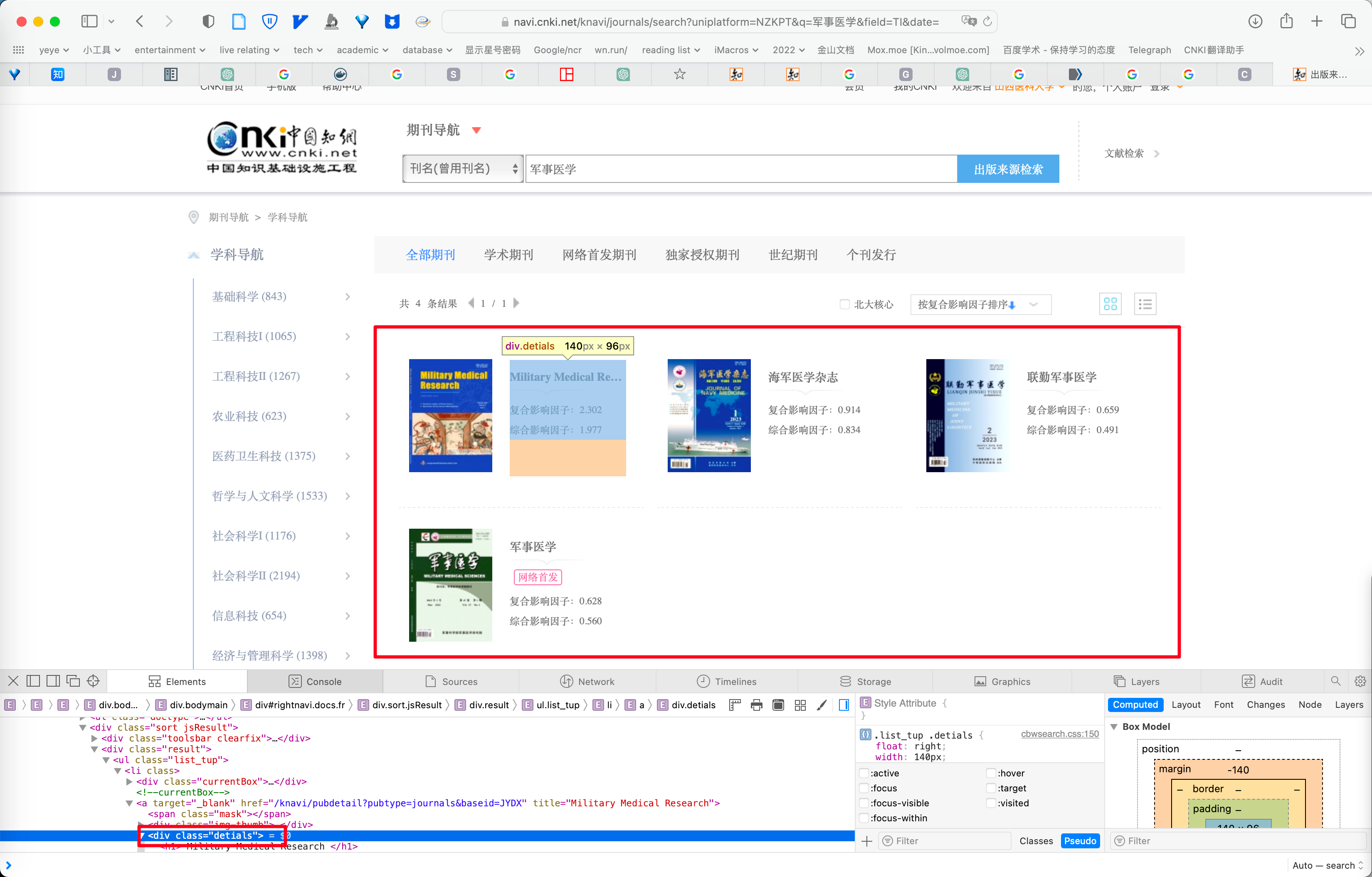Image resolution: width=1372 pixels, height=877 pixels.
Task: Add new style rule plus icon
Action: point(866,840)
